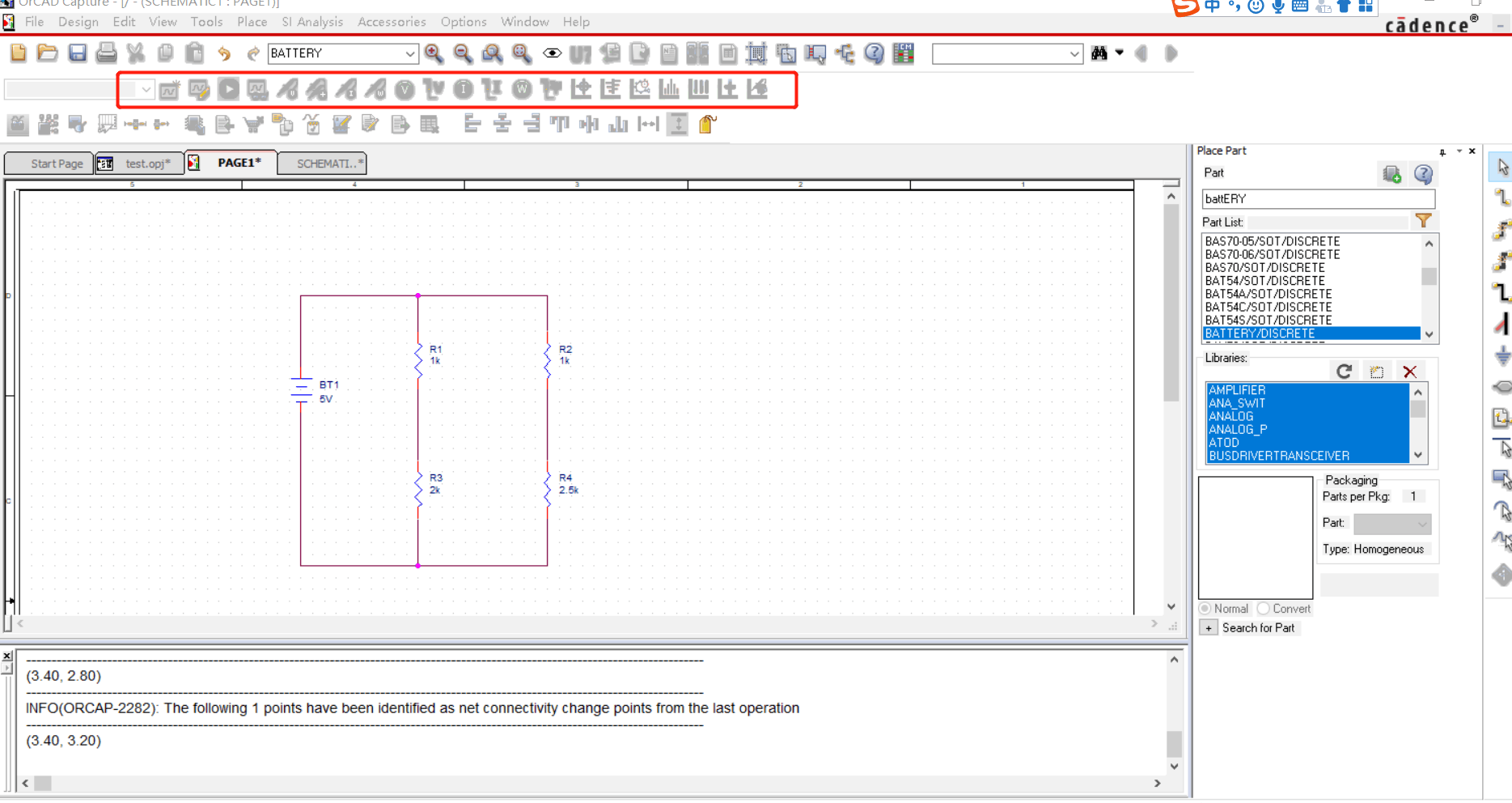1512x803 pixels.
Task: Switch to the Start Page tab
Action: pyautogui.click(x=50, y=164)
